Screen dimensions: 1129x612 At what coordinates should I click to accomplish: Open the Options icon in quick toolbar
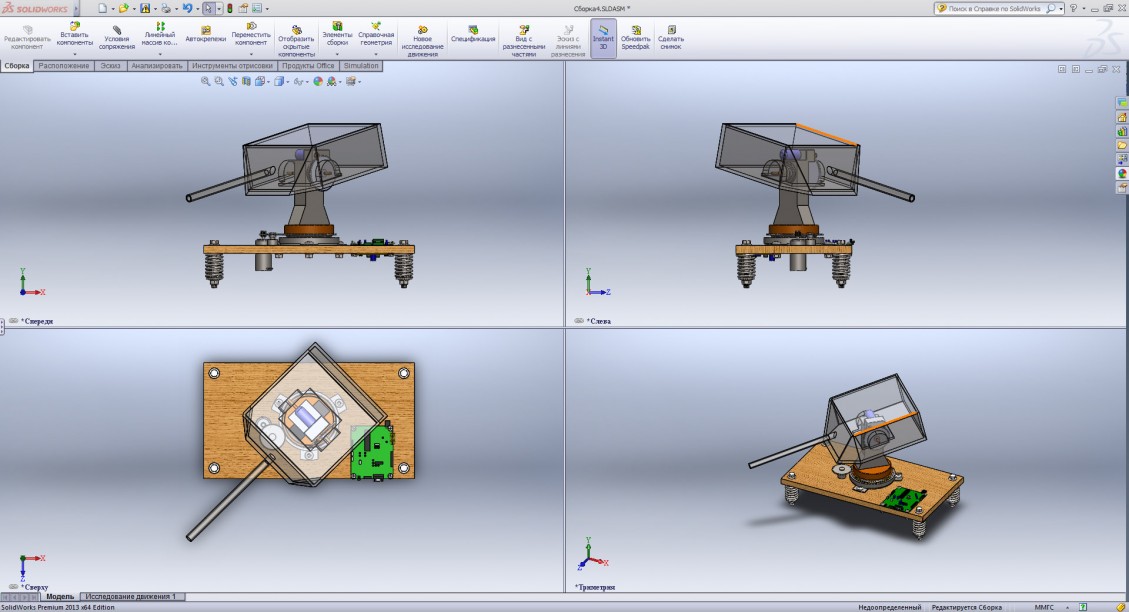(x=256, y=9)
